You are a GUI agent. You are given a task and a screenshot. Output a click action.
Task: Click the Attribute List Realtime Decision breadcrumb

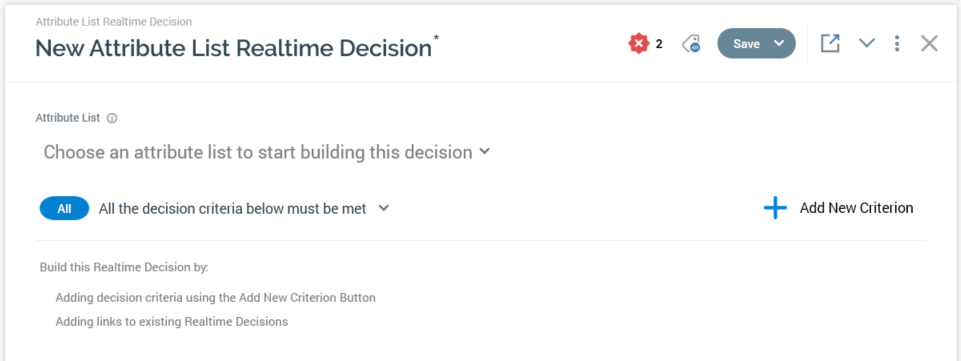point(113,21)
